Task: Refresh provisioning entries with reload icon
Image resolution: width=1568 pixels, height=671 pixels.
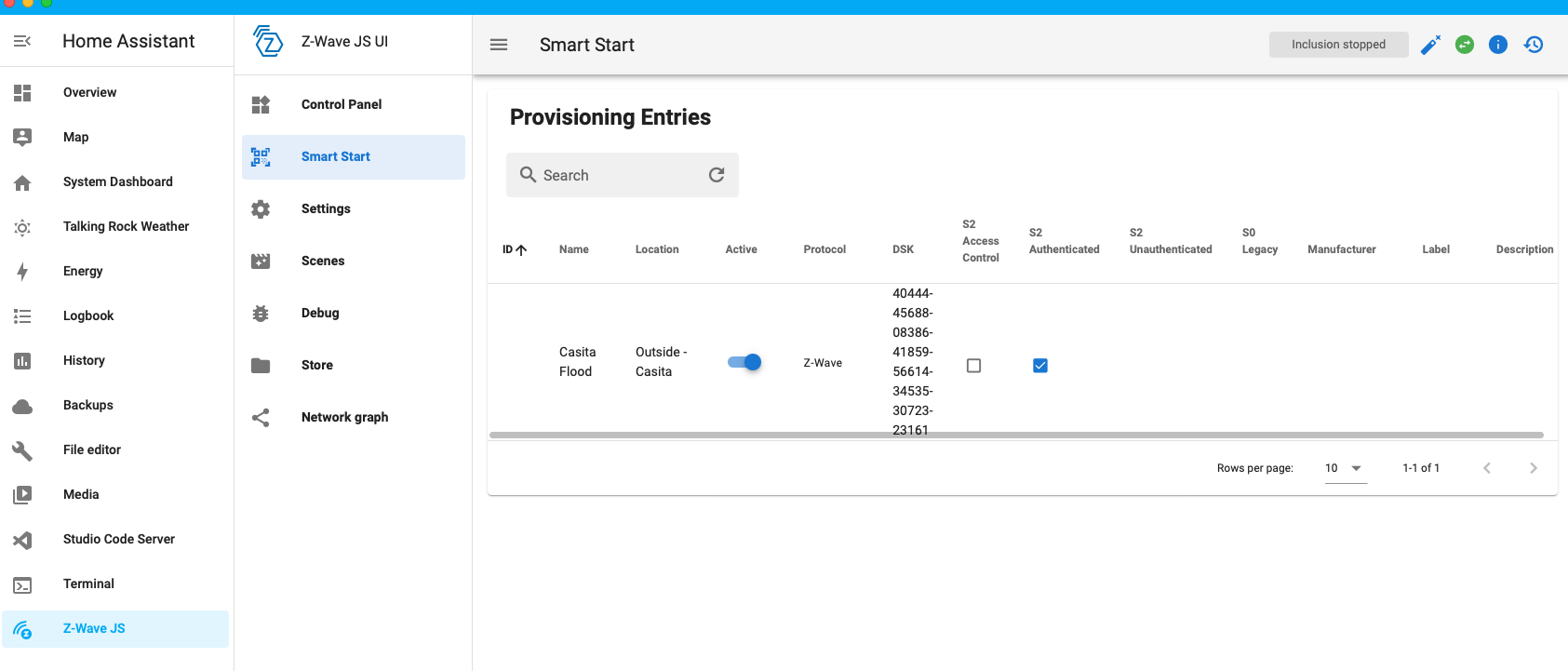Action: 717,175
